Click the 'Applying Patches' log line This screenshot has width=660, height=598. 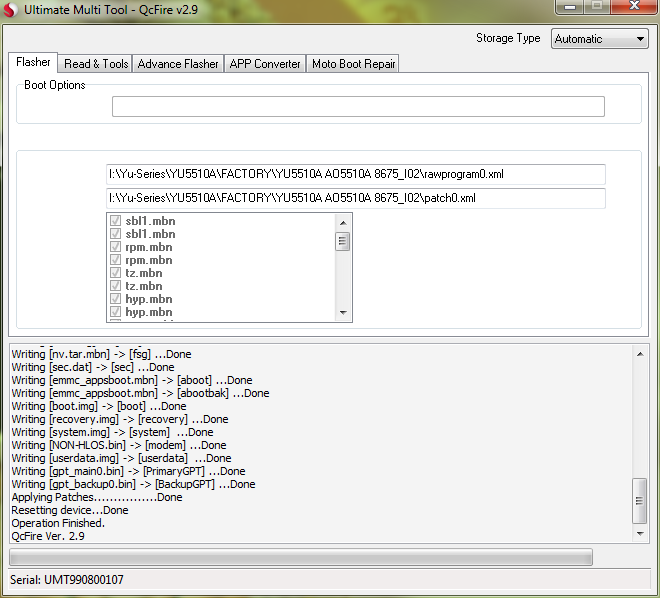tap(97, 497)
